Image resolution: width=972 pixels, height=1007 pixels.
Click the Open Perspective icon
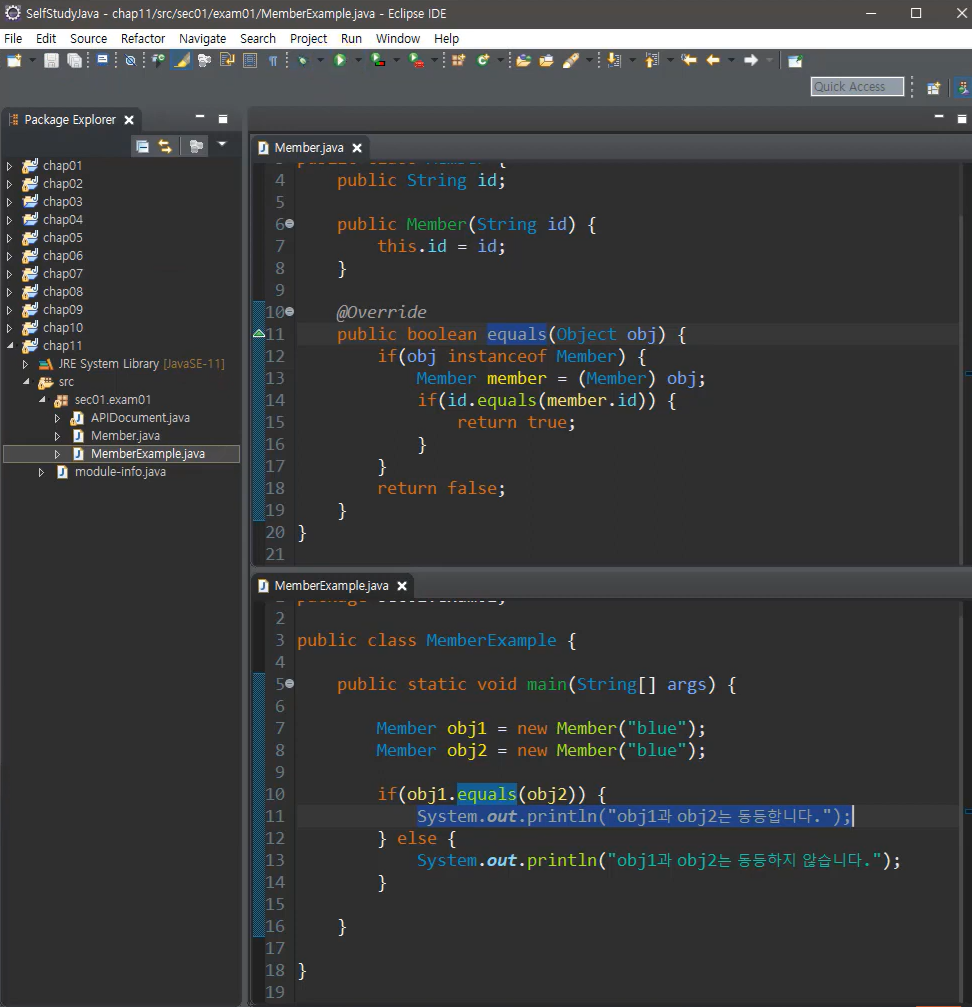point(933,88)
